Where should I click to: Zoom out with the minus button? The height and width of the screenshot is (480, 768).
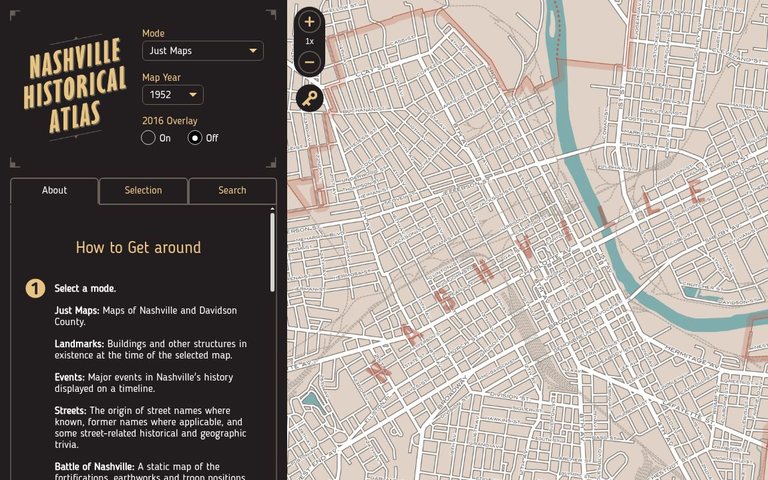(309, 62)
